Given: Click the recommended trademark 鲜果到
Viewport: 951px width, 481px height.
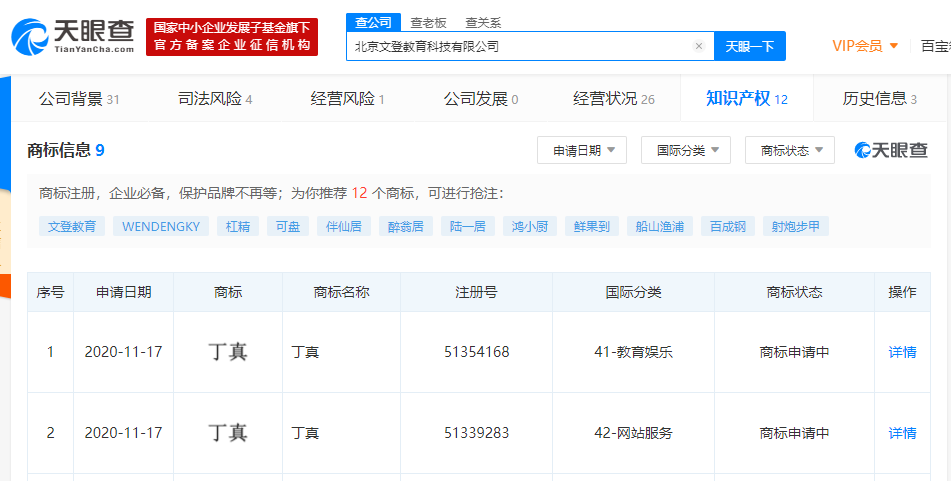Looking at the screenshot, I should point(592,226).
